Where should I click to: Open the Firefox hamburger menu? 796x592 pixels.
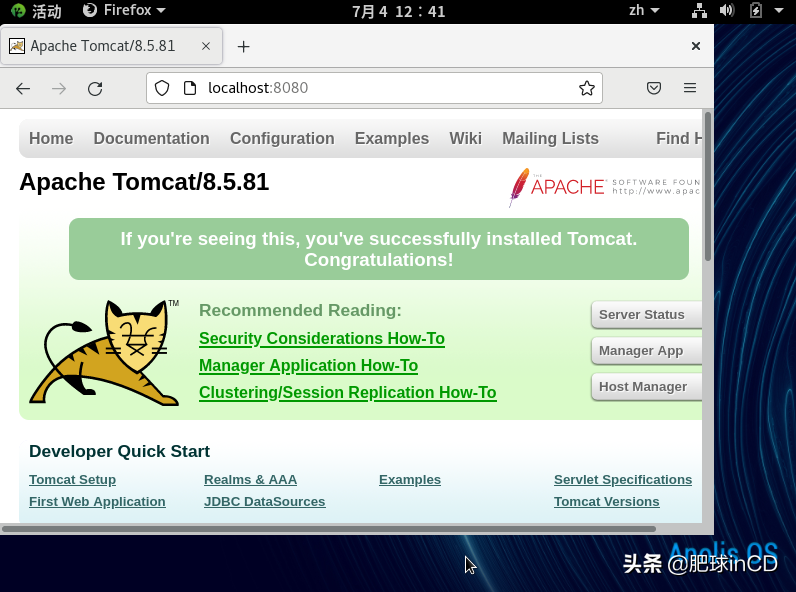(x=690, y=88)
